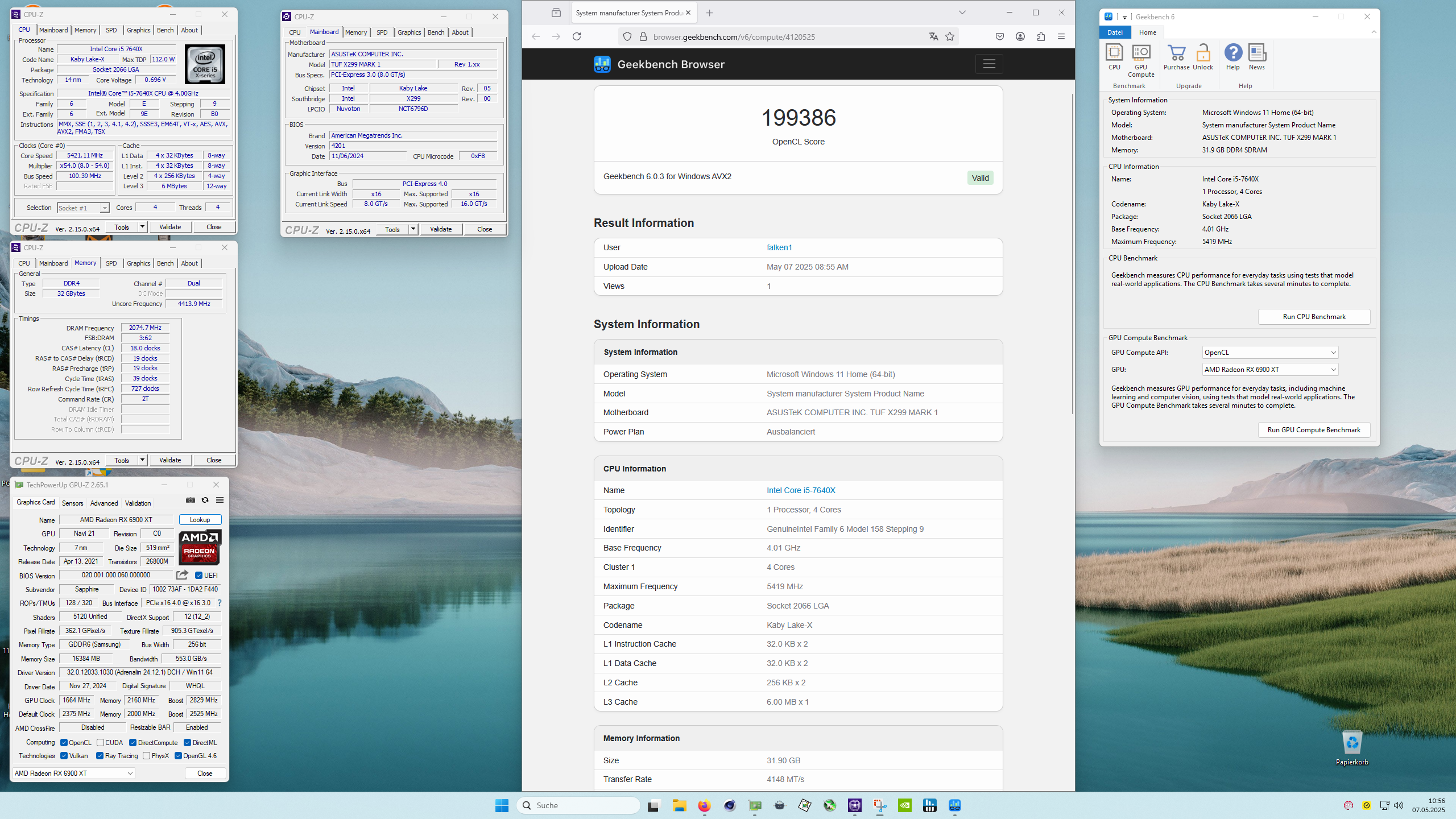This screenshot has width=1456, height=819.
Task: Expand Tools dropdown arrow in CPU-Z Mainboard window
Action: click(413, 229)
